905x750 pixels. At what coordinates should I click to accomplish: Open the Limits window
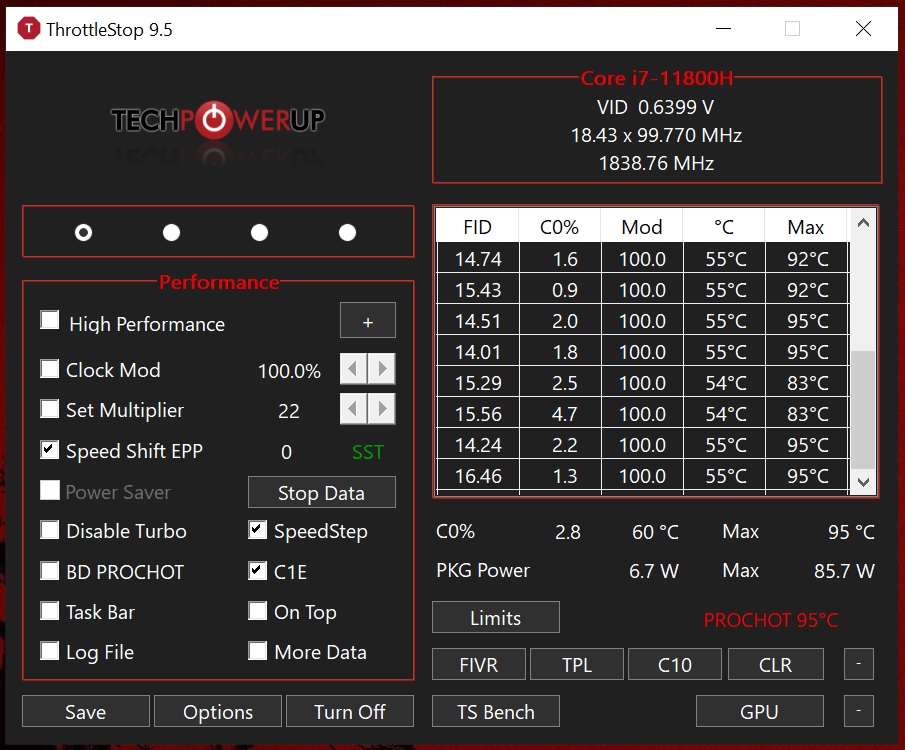point(496,617)
